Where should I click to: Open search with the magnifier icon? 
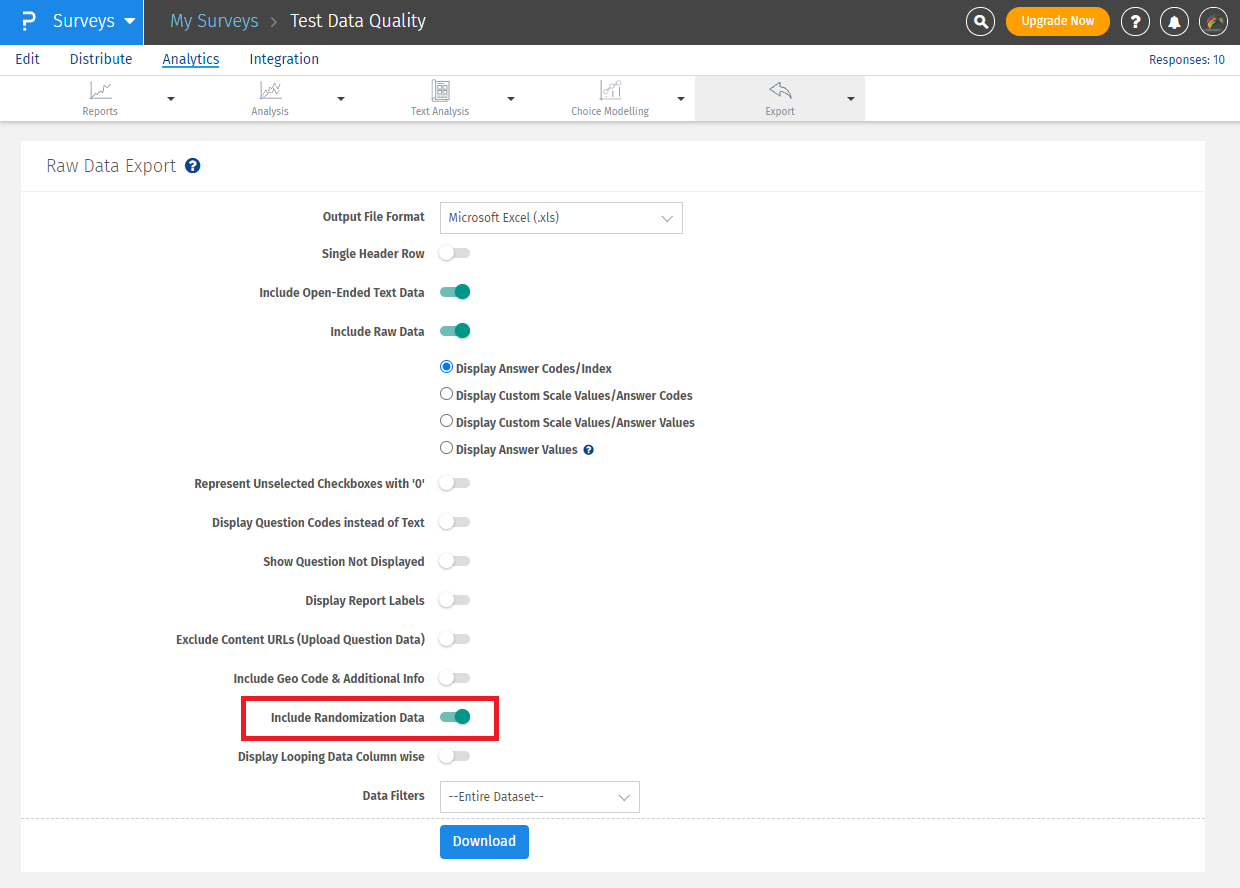coord(981,21)
